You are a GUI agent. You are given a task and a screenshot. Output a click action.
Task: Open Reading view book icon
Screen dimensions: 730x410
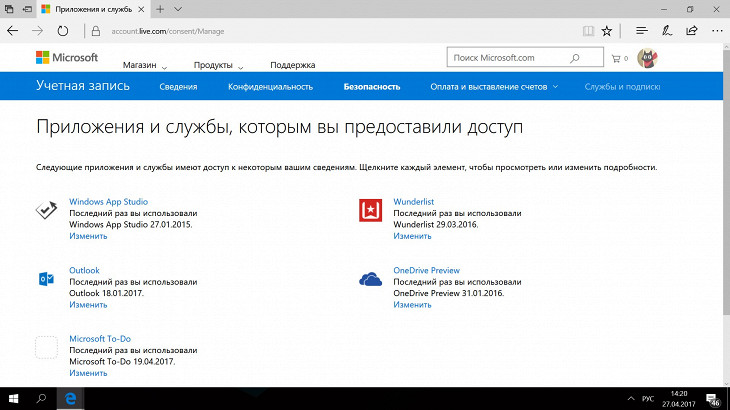click(x=588, y=31)
